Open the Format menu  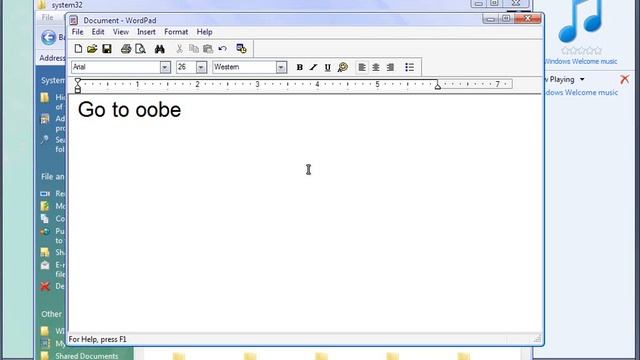pos(176,32)
